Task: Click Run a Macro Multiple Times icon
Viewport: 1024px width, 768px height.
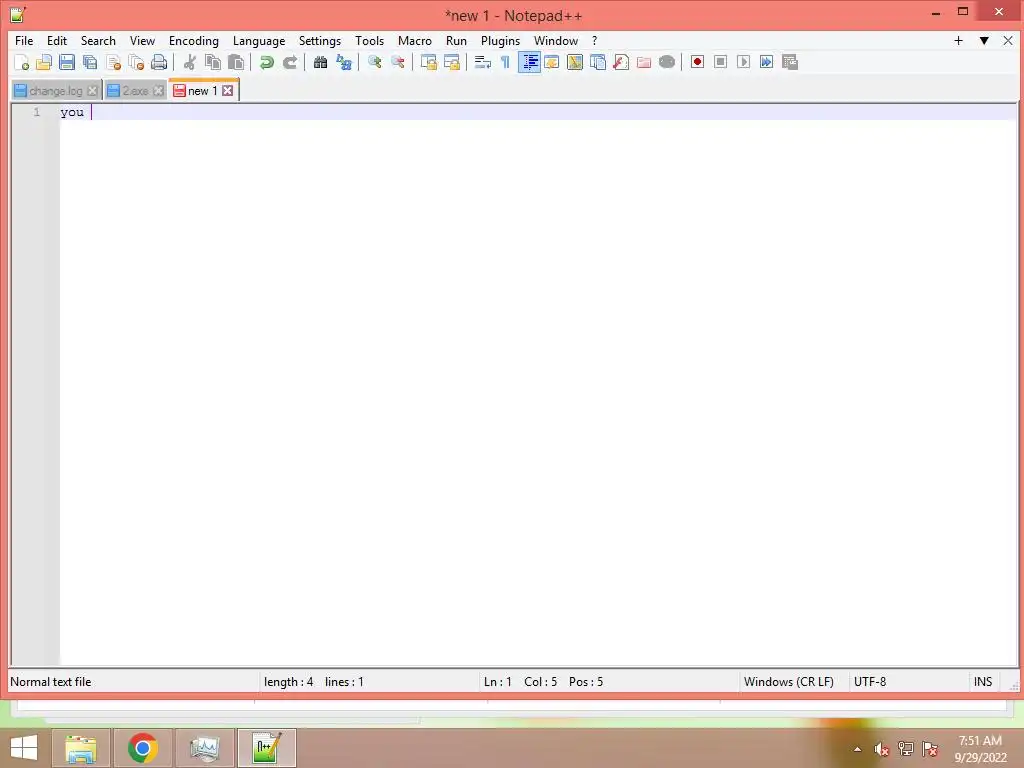Action: 766,62
